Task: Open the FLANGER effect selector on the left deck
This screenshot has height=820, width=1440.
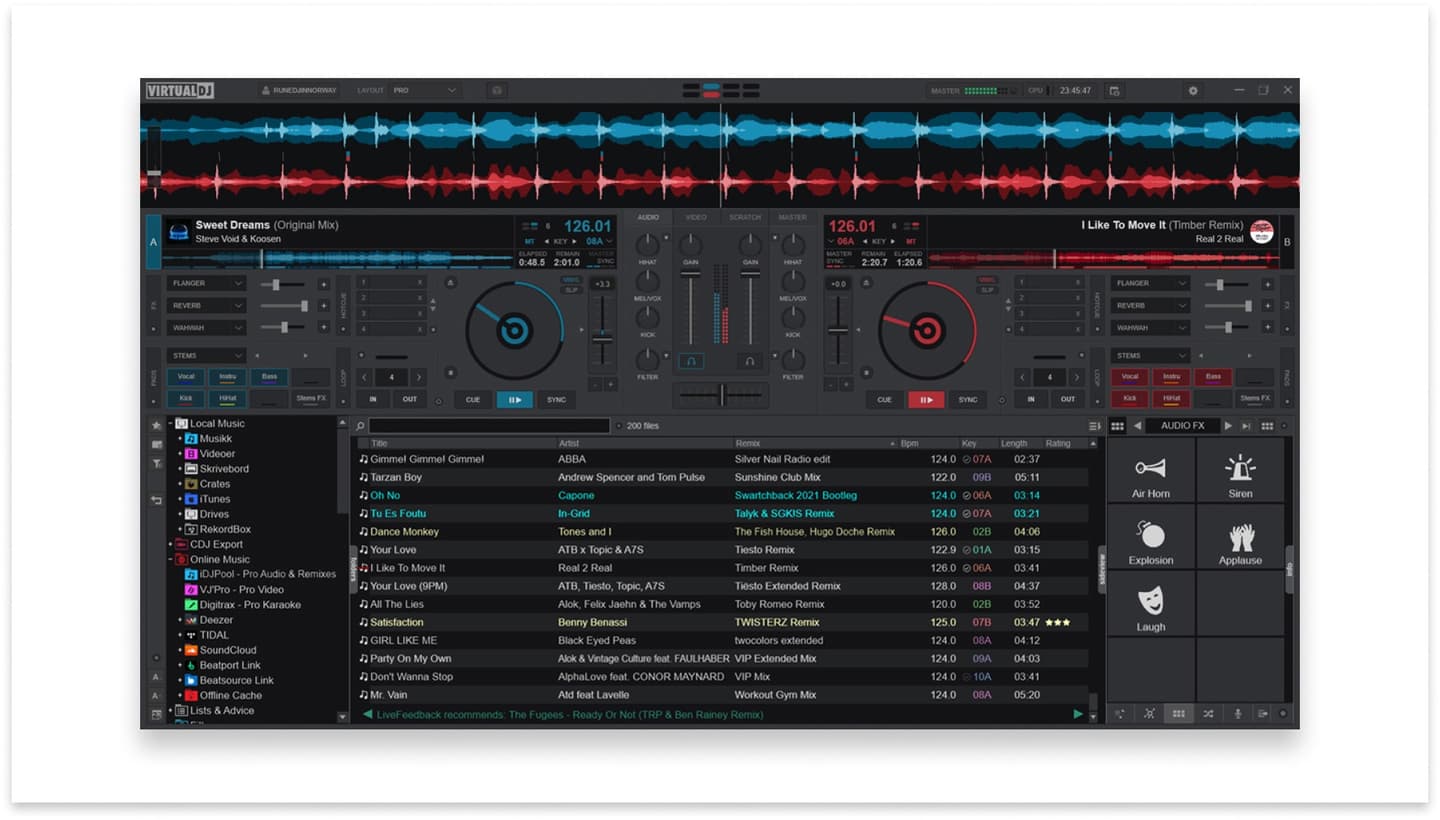Action: tap(206, 283)
